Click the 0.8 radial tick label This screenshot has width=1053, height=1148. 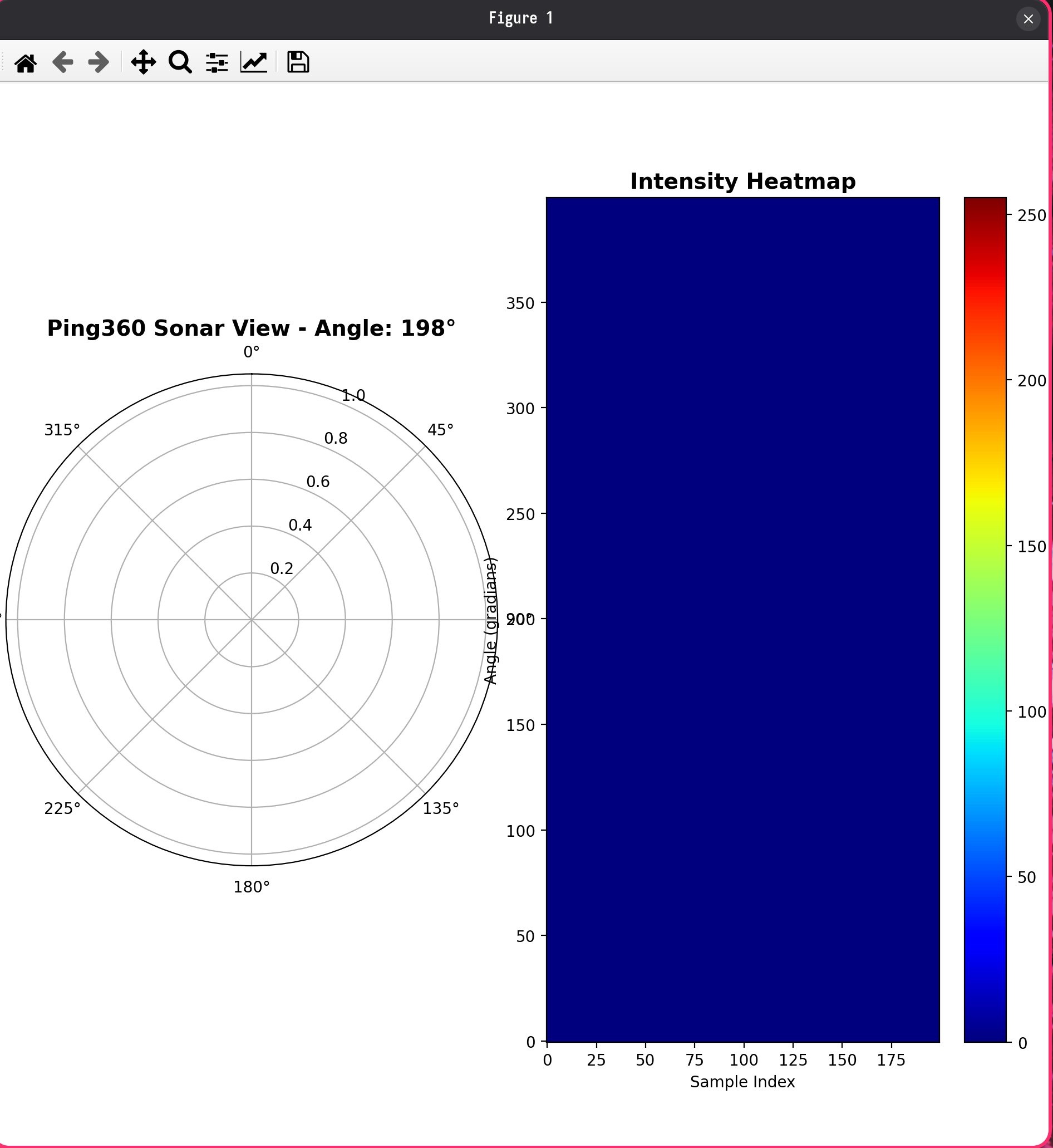(336, 438)
